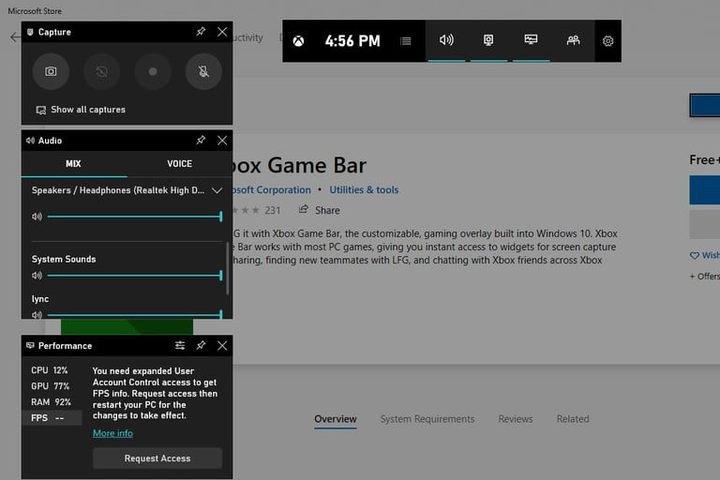Toggle the Audio widget from Game Bar
Screen dimensions: 720x480
pyautogui.click(x=446, y=40)
